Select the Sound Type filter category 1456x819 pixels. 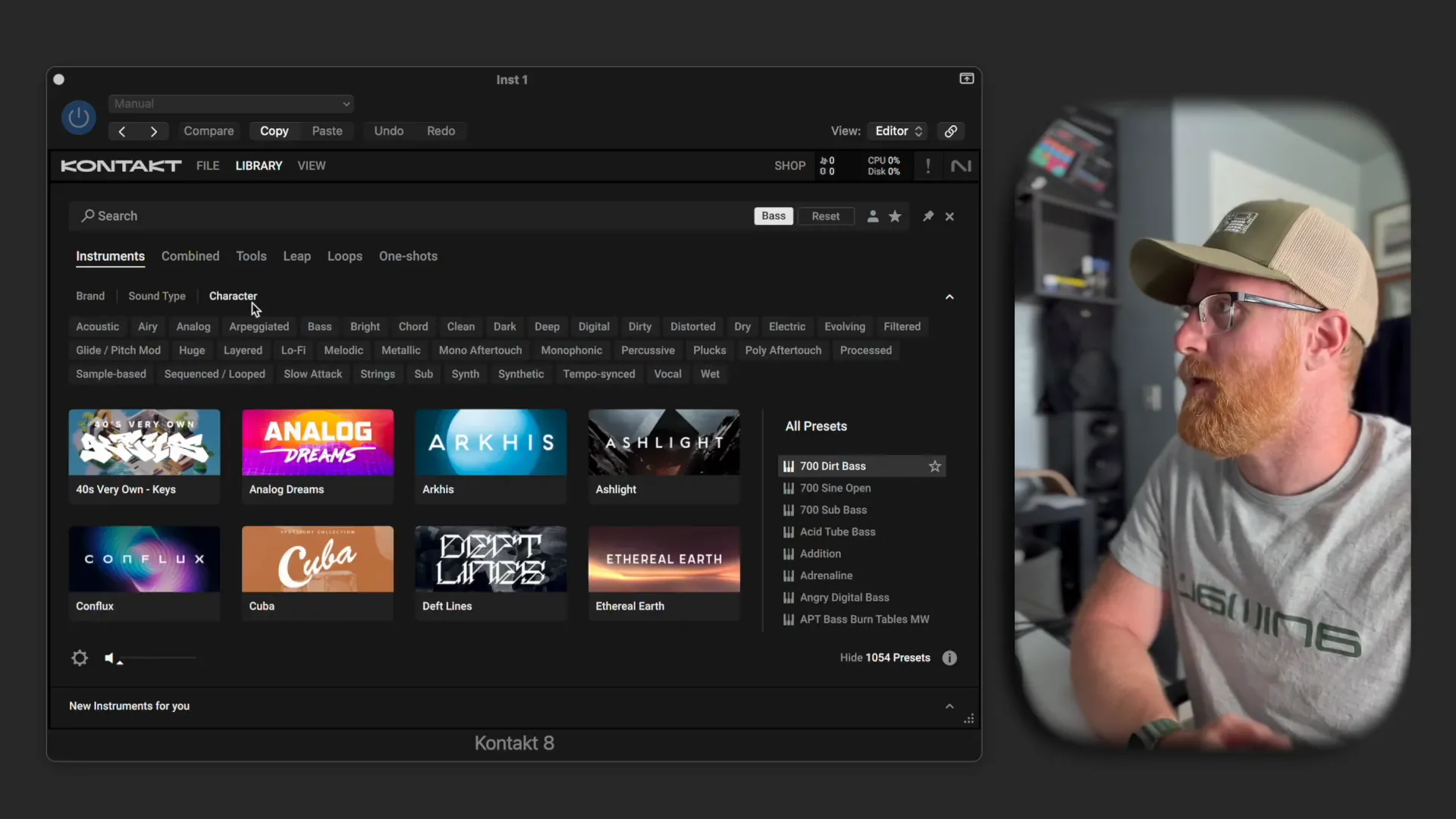157,296
